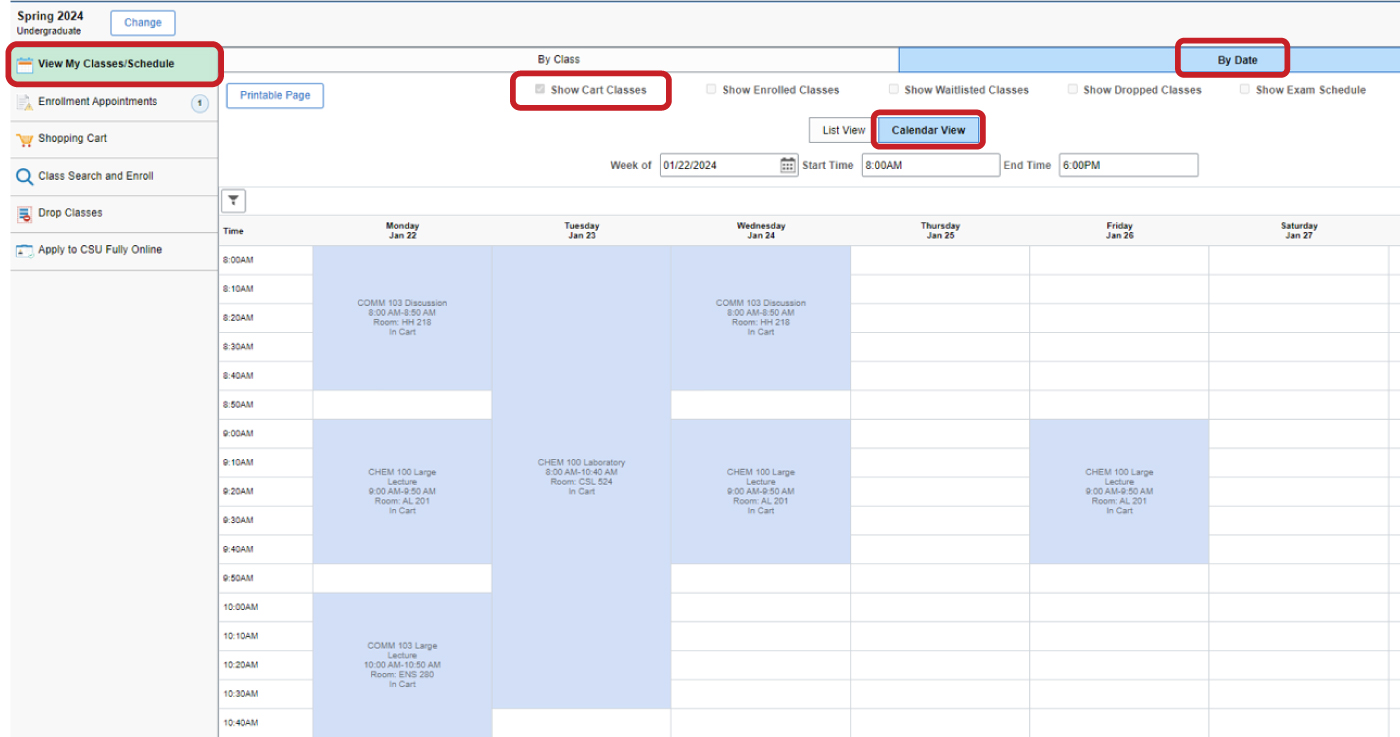This screenshot has height=737, width=1400.
Task: Click the Shopping Cart icon
Action: click(x=25, y=139)
